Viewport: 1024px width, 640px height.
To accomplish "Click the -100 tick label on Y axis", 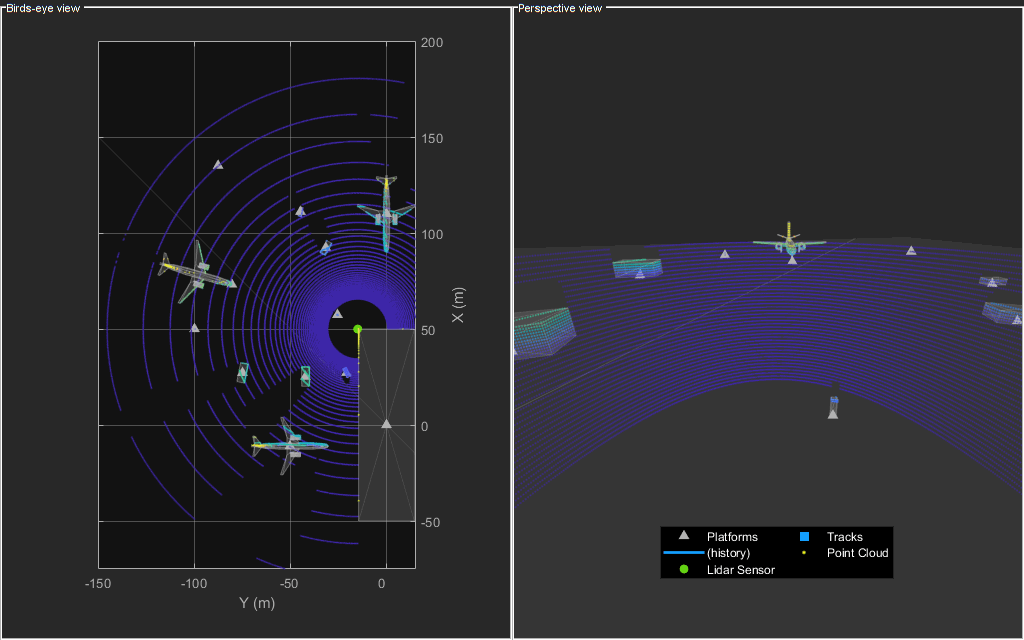I will pyautogui.click(x=194, y=584).
